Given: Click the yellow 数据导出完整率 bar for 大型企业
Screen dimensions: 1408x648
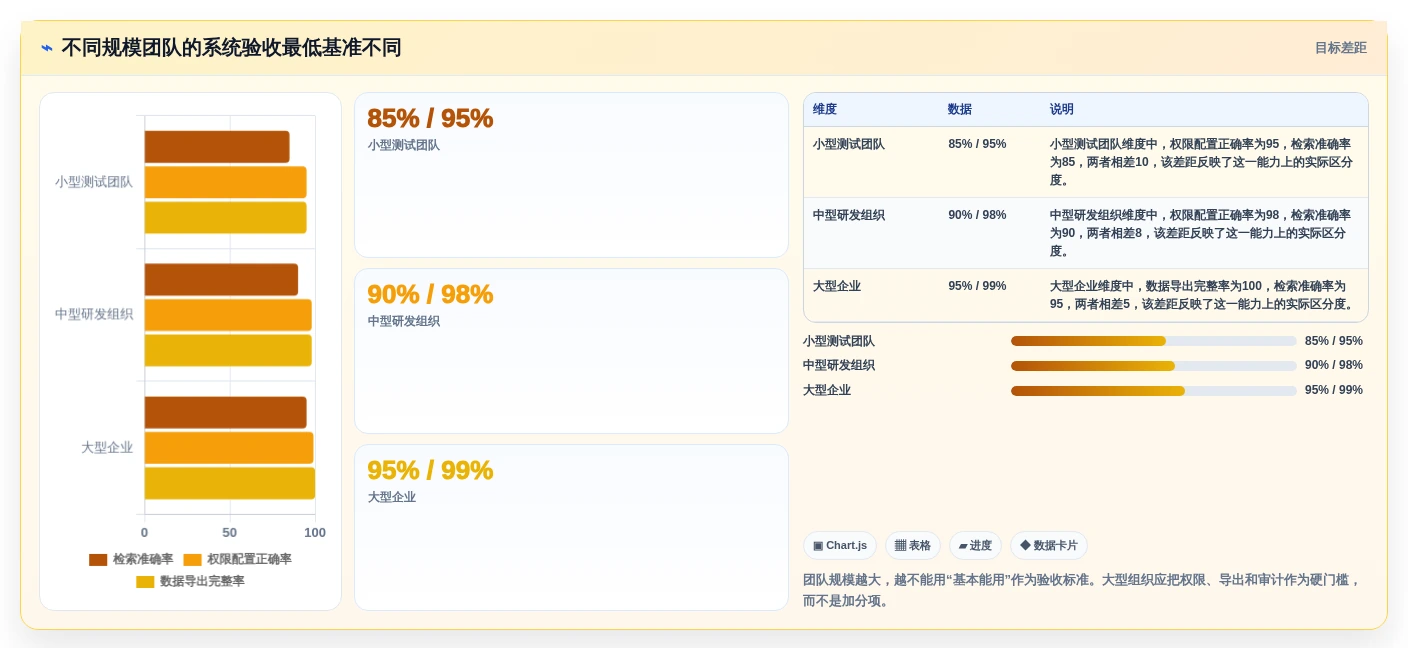Looking at the screenshot, I should pos(230,483).
